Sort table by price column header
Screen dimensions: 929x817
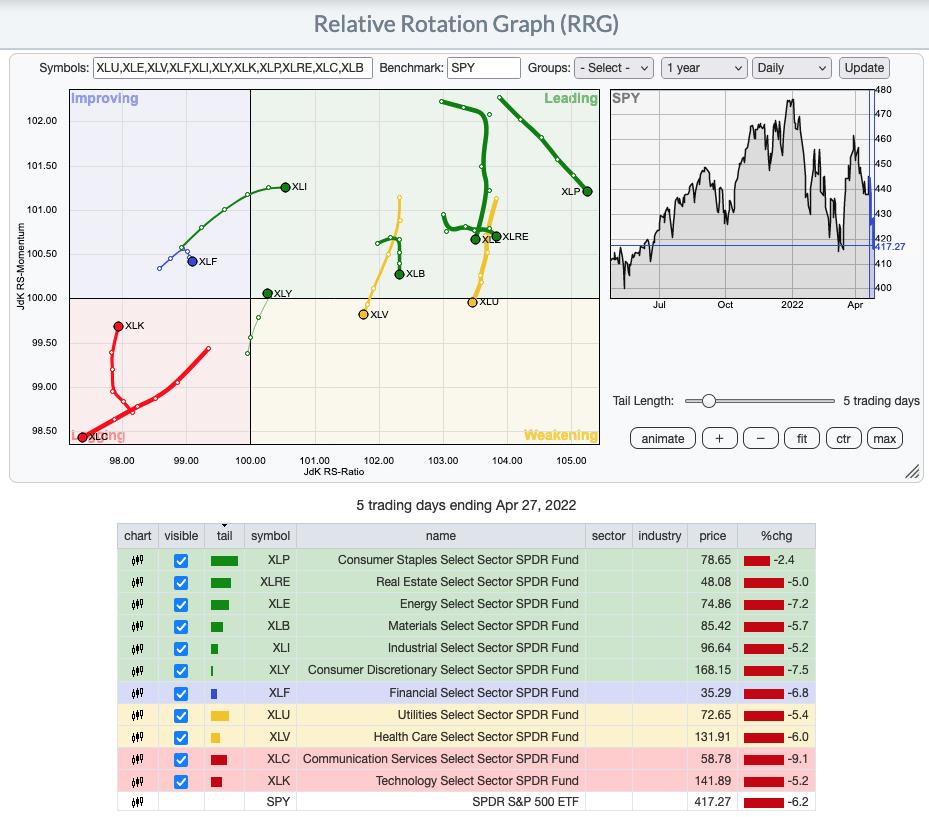coord(712,536)
